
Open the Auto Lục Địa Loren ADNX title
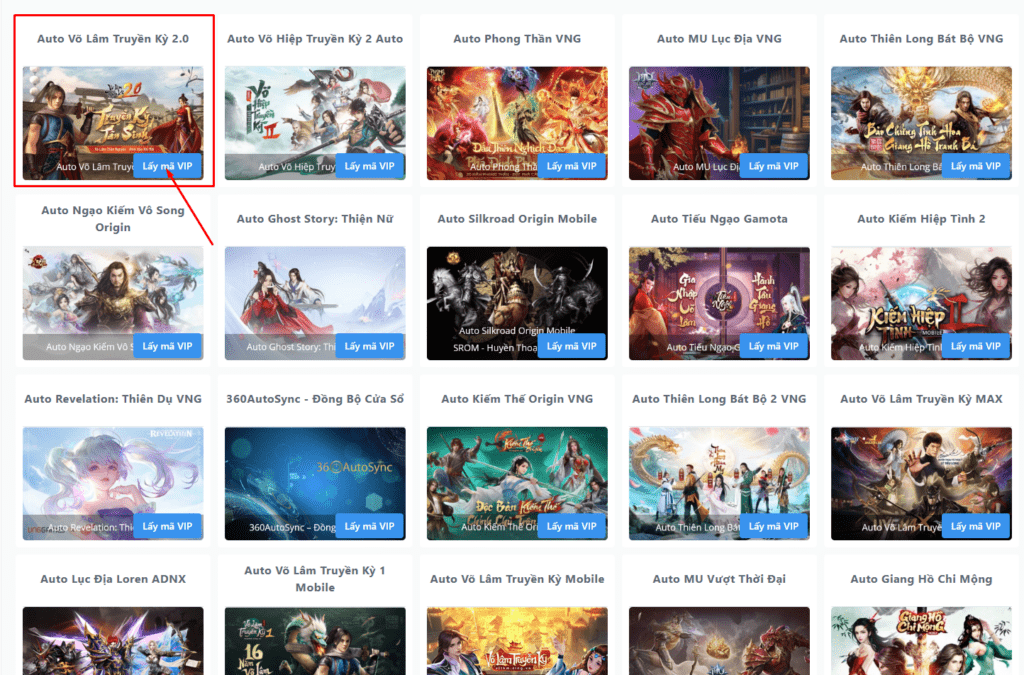click(x=113, y=579)
